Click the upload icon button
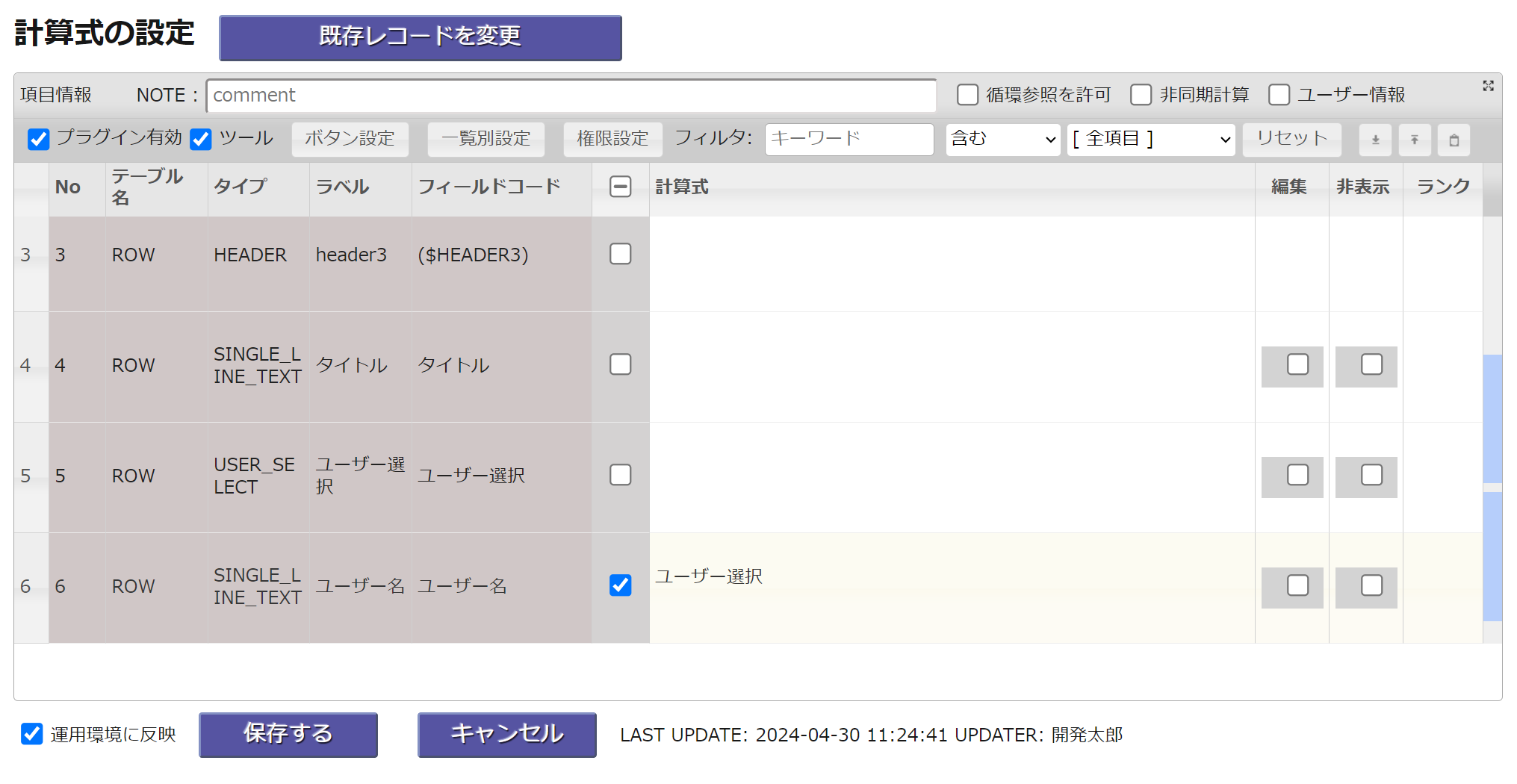 pos(1415,140)
